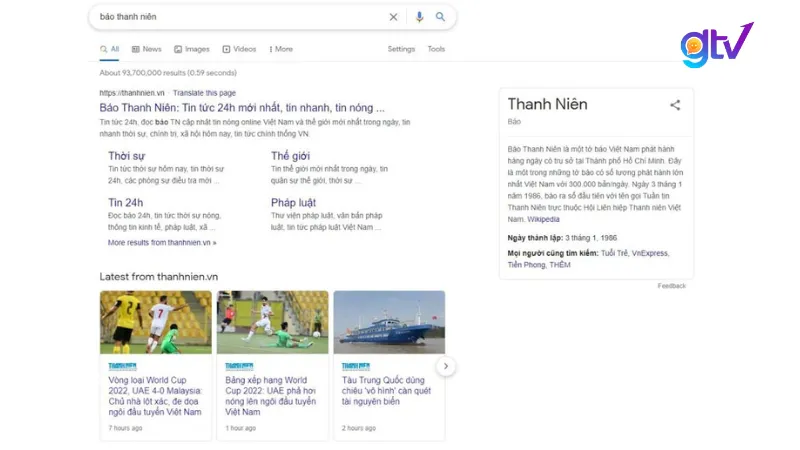Click the Thanh Niên logo above the 'Tàu Trung Quốc' headline
Image resolution: width=800 pixels, height=450 pixels.
point(356,366)
